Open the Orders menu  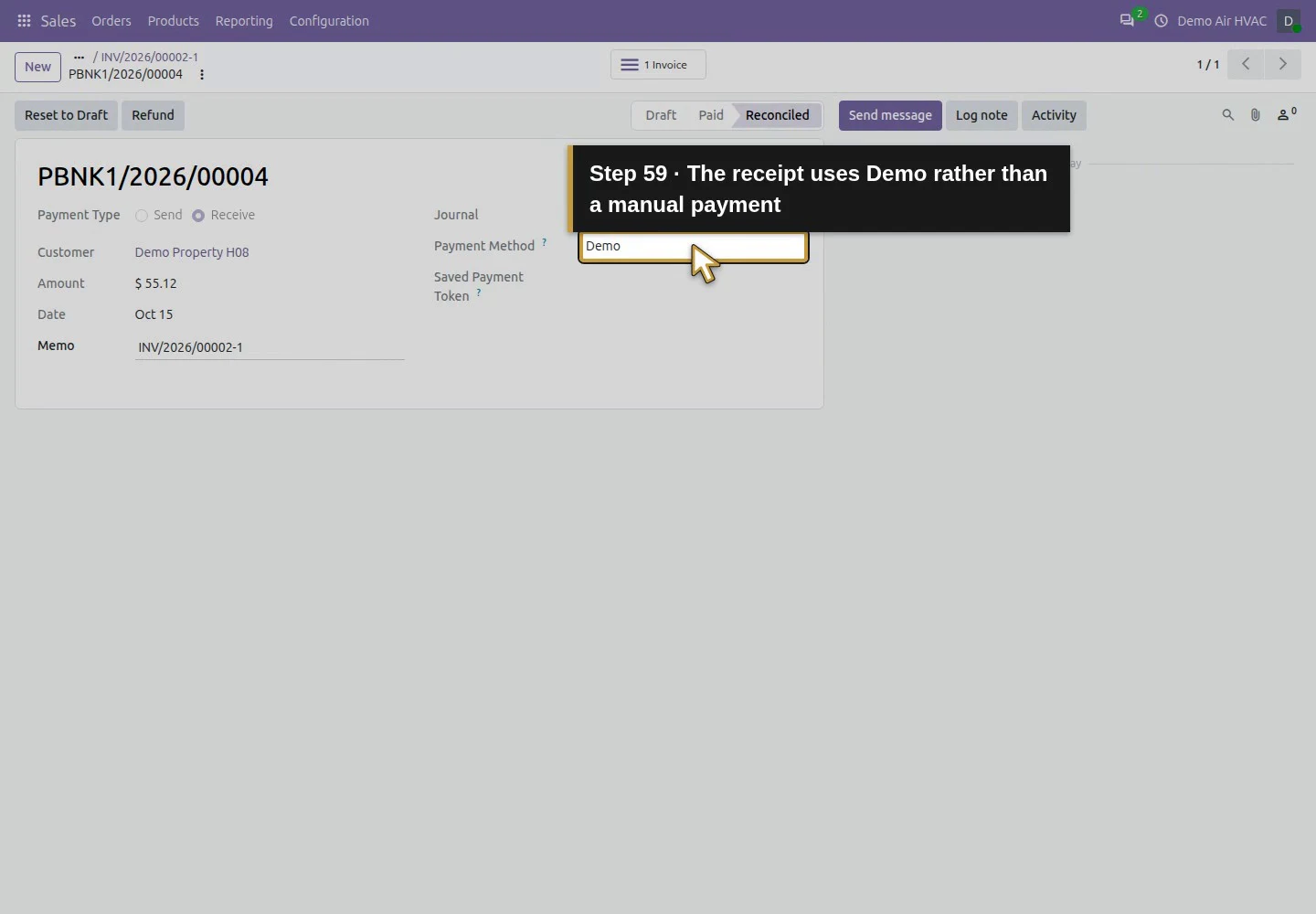[111, 21]
